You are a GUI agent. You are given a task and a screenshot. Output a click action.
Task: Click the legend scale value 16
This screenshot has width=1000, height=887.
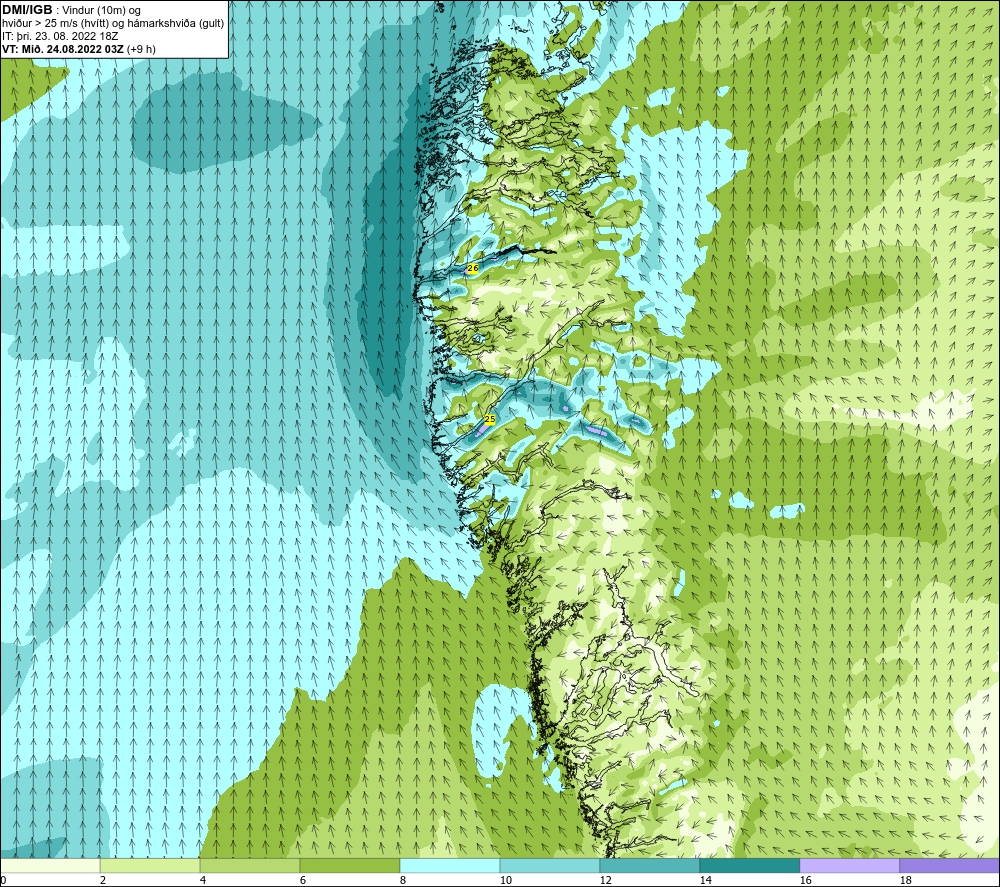pyautogui.click(x=805, y=880)
